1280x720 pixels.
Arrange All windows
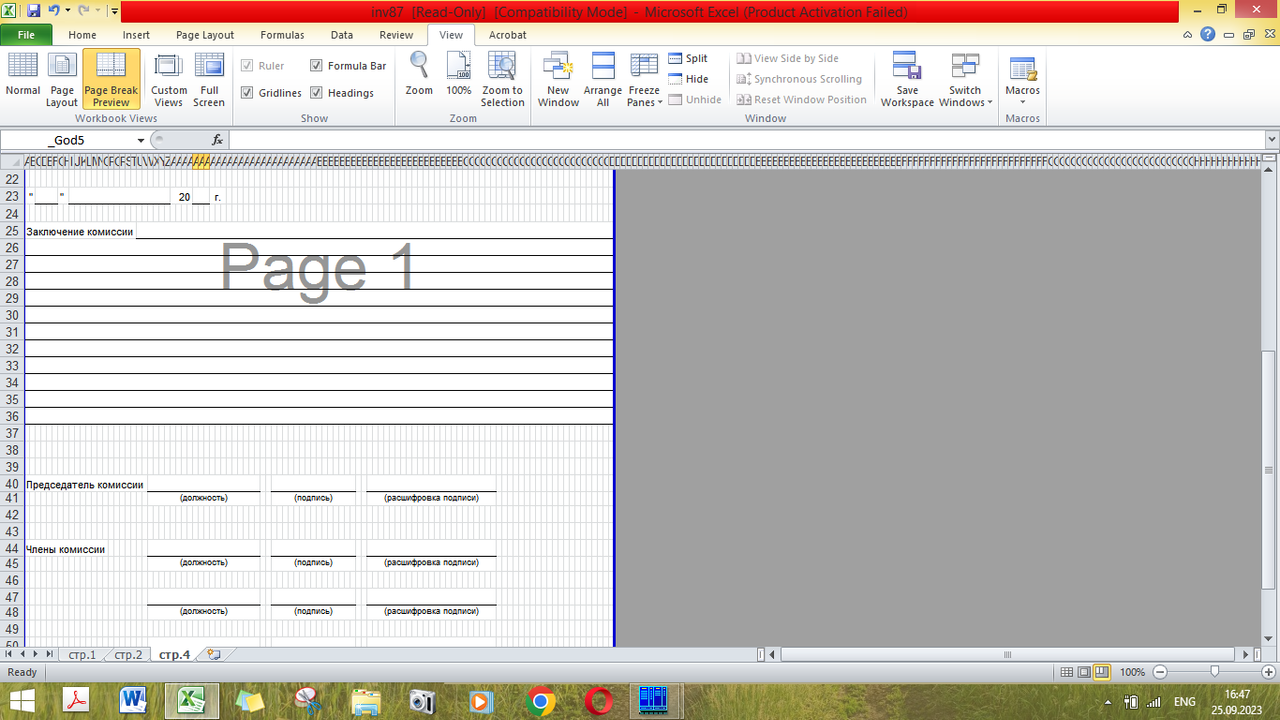click(603, 78)
